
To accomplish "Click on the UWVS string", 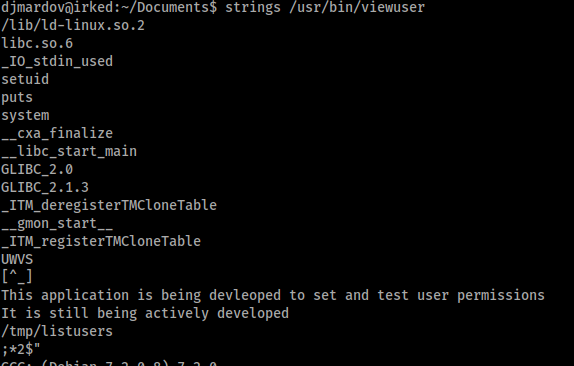I will (17, 259).
